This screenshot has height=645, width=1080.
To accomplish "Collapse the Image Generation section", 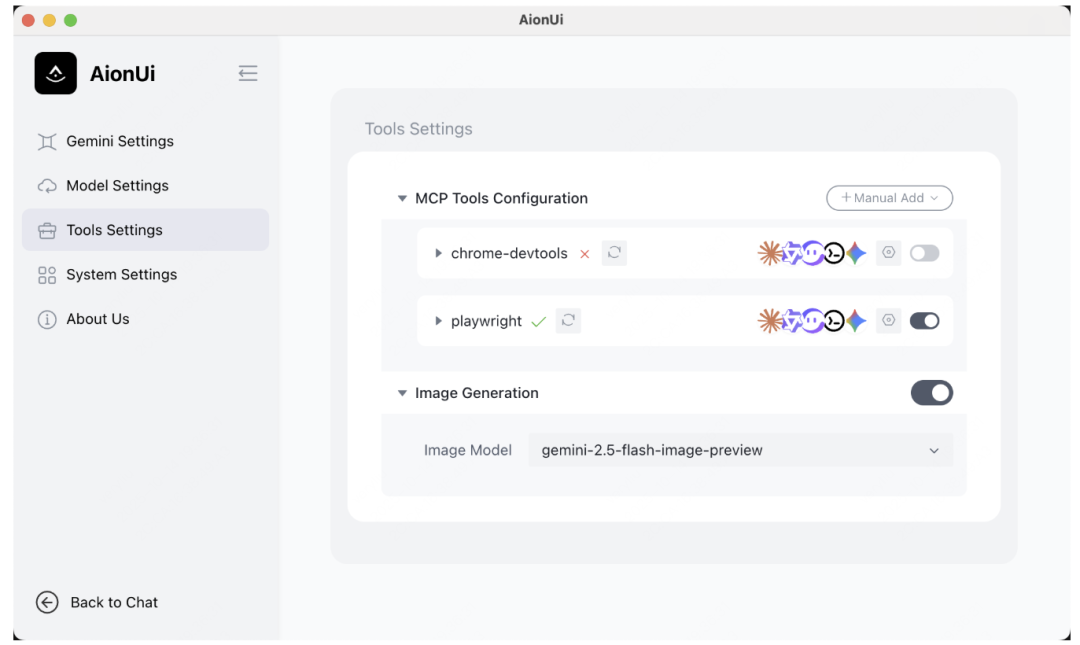I will click(x=402, y=394).
